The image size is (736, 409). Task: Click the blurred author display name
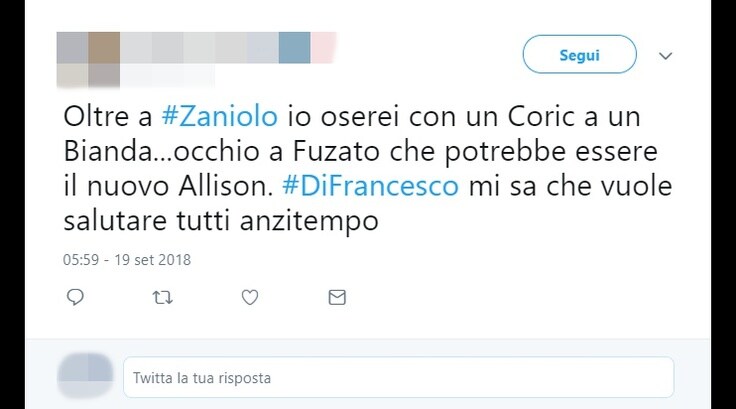tap(229, 47)
